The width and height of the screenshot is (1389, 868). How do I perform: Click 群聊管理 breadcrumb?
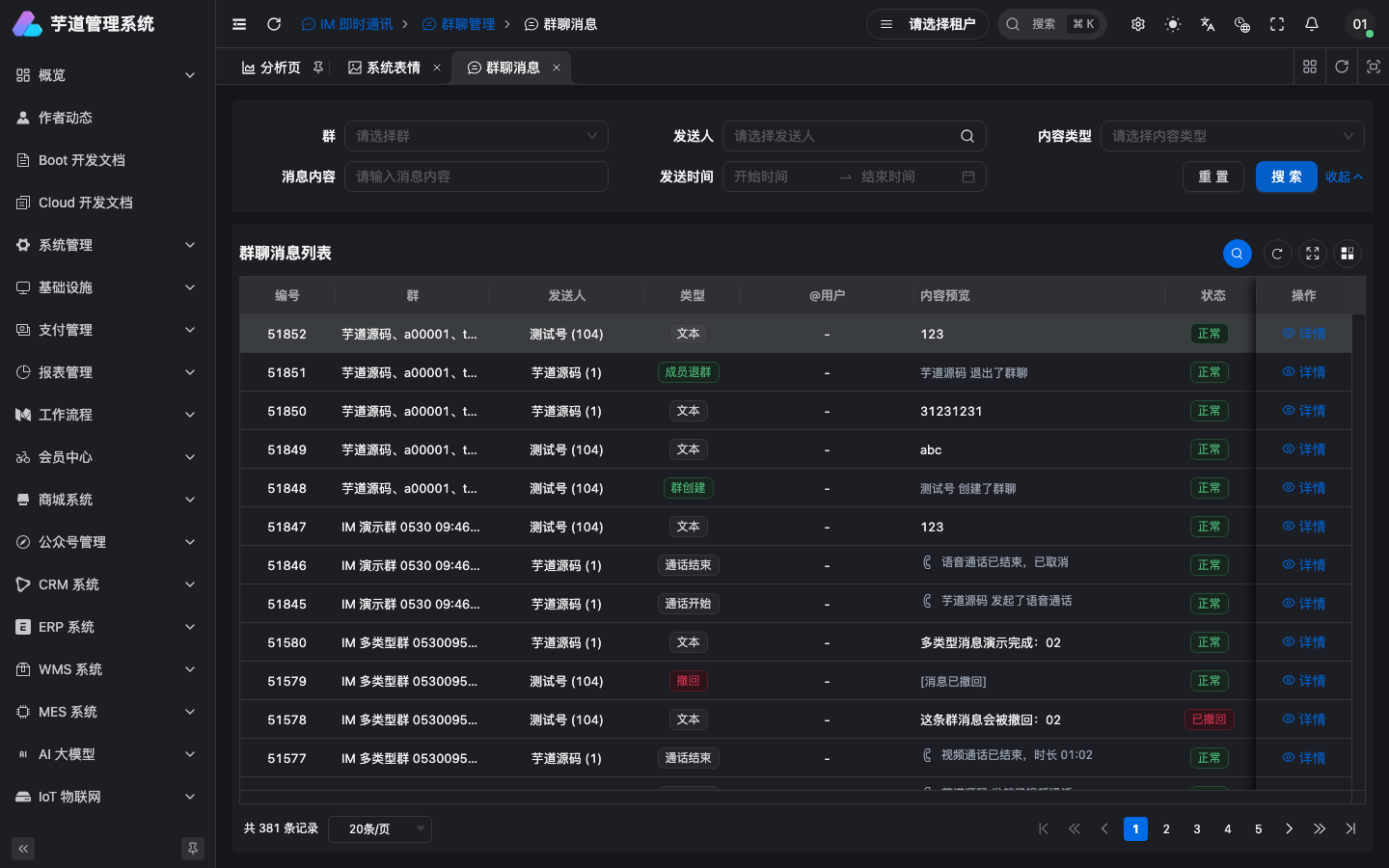pyautogui.click(x=459, y=24)
